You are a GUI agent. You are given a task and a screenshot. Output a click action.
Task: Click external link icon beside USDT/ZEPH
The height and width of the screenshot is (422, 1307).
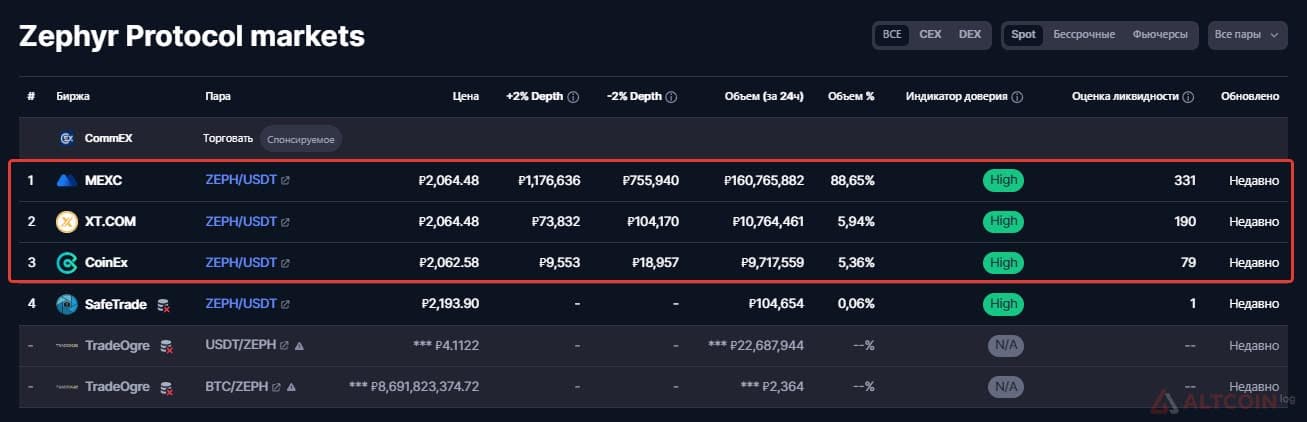(284, 346)
